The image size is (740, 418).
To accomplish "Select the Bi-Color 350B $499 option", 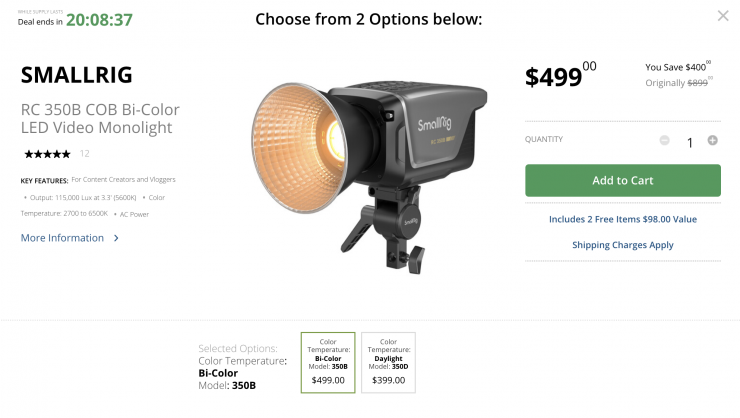I will 328,362.
